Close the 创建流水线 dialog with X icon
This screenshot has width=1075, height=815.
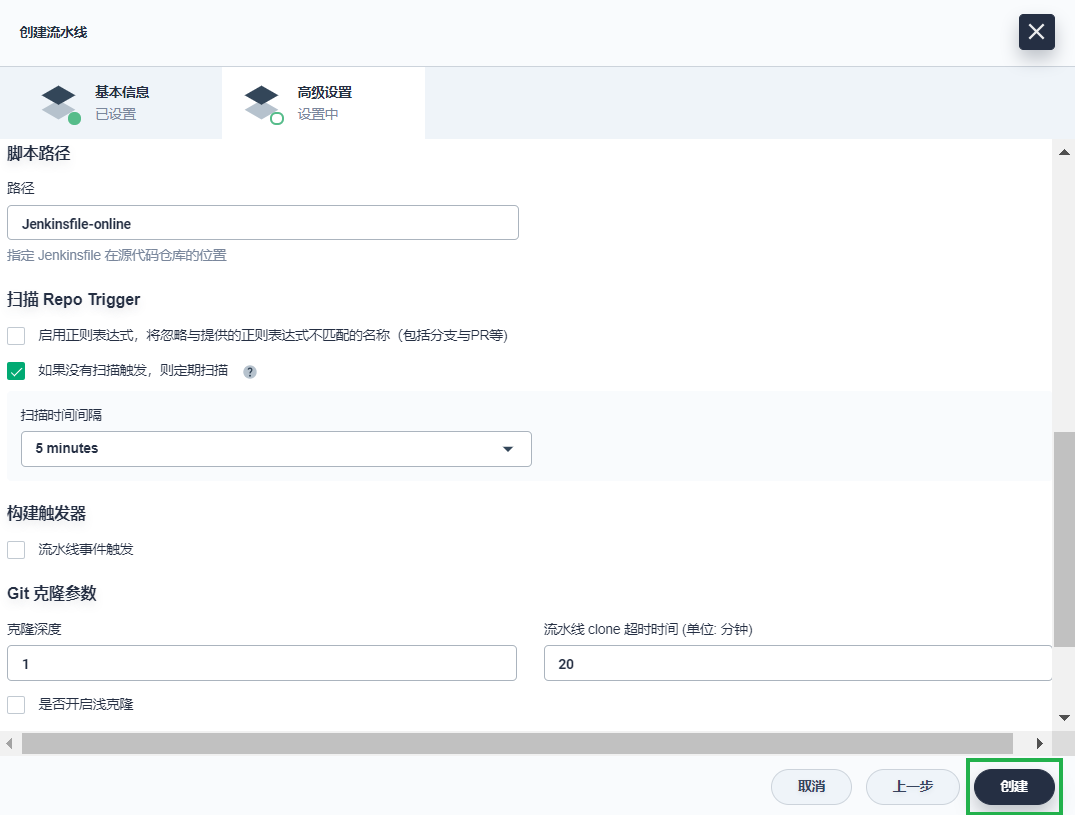click(x=1036, y=32)
